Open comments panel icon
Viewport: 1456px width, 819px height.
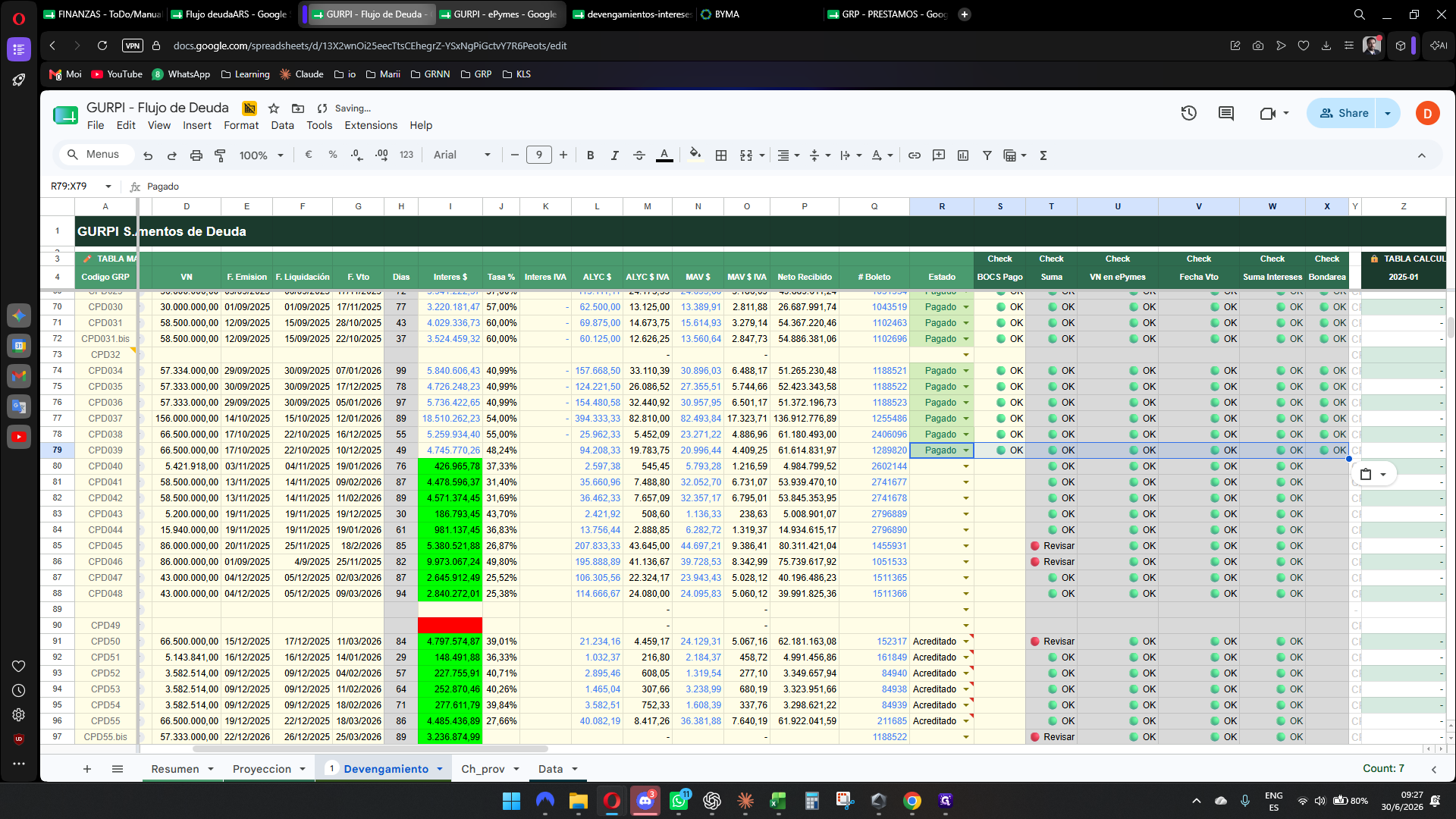click(x=1226, y=113)
